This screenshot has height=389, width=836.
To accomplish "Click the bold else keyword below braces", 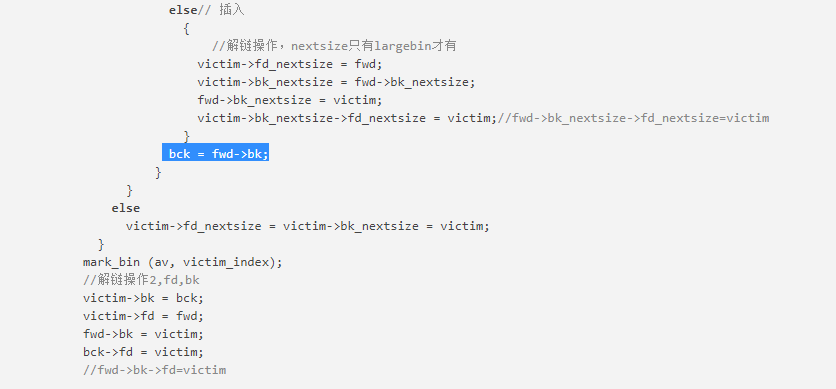I will 126,208.
